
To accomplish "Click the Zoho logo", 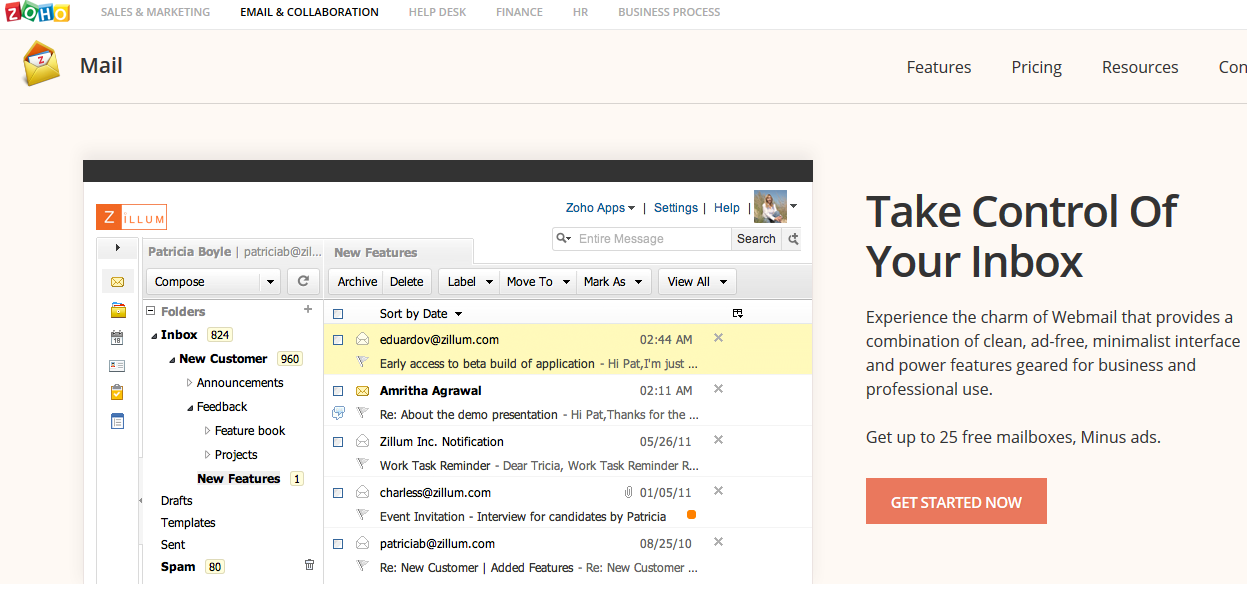I will pos(36,13).
